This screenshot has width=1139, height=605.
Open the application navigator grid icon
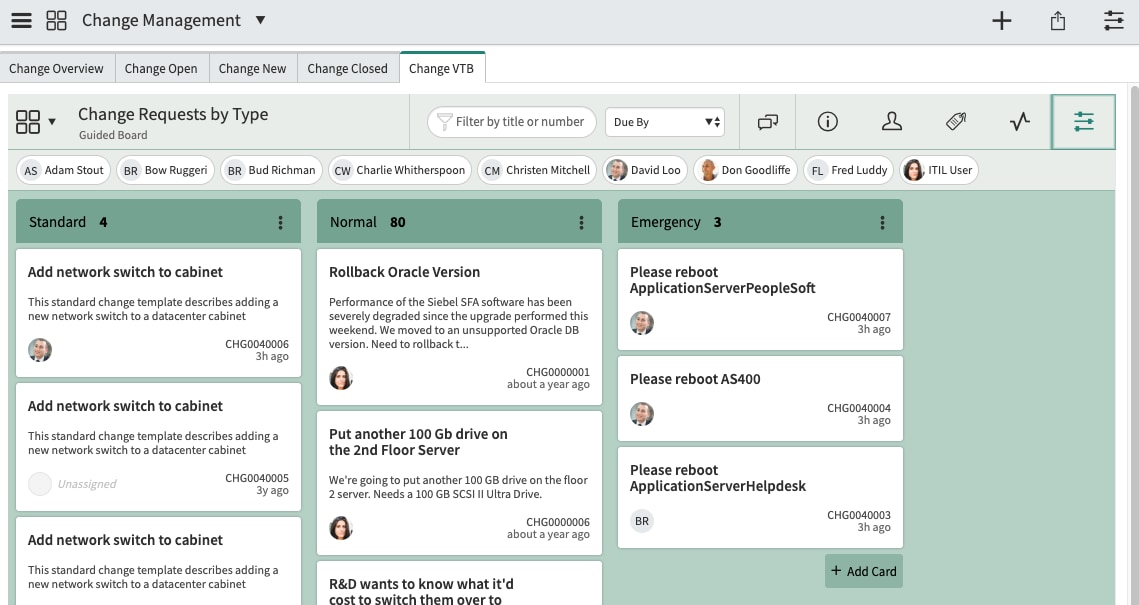coord(56,20)
